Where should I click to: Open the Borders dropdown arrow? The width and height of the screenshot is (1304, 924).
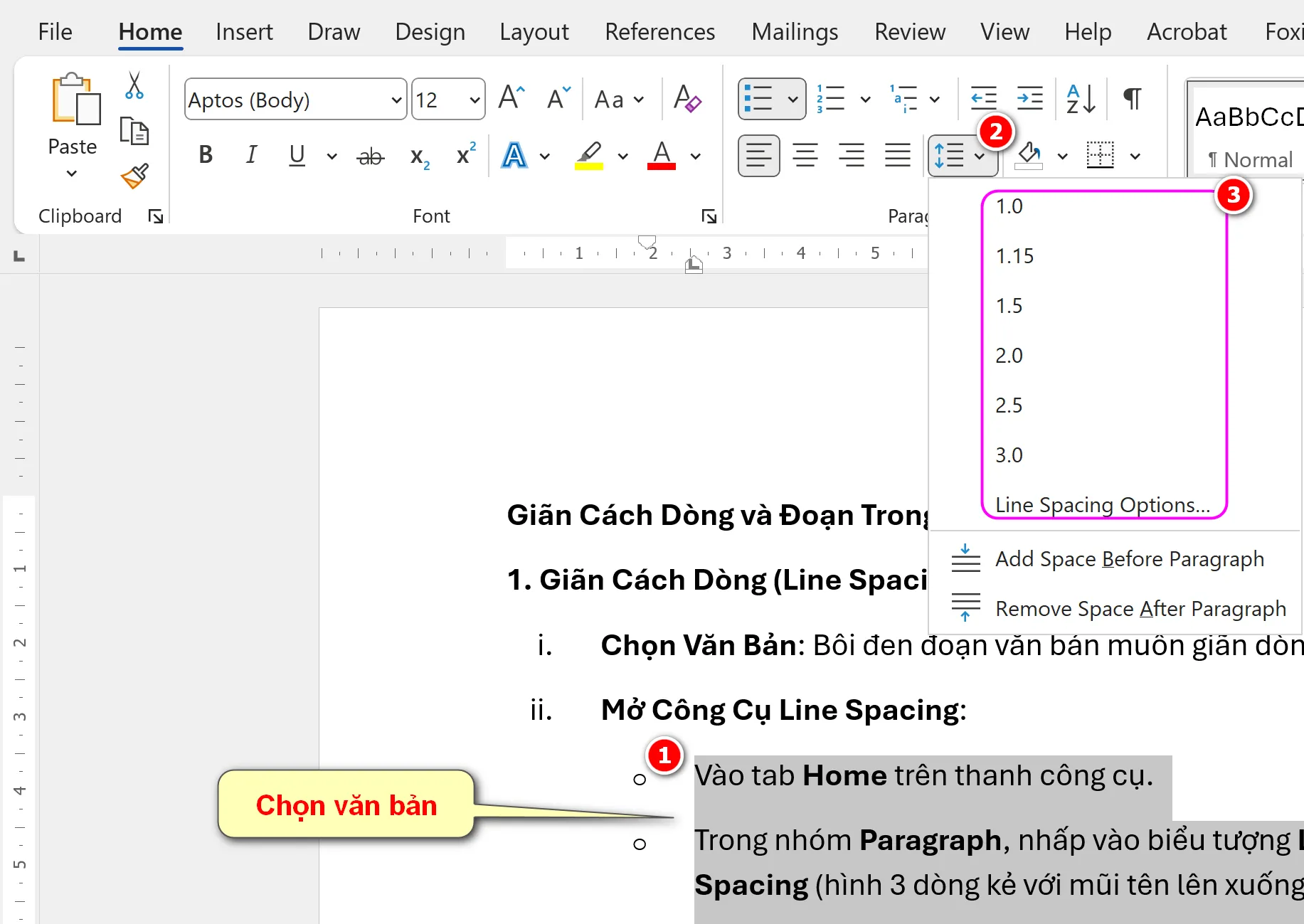point(1135,156)
